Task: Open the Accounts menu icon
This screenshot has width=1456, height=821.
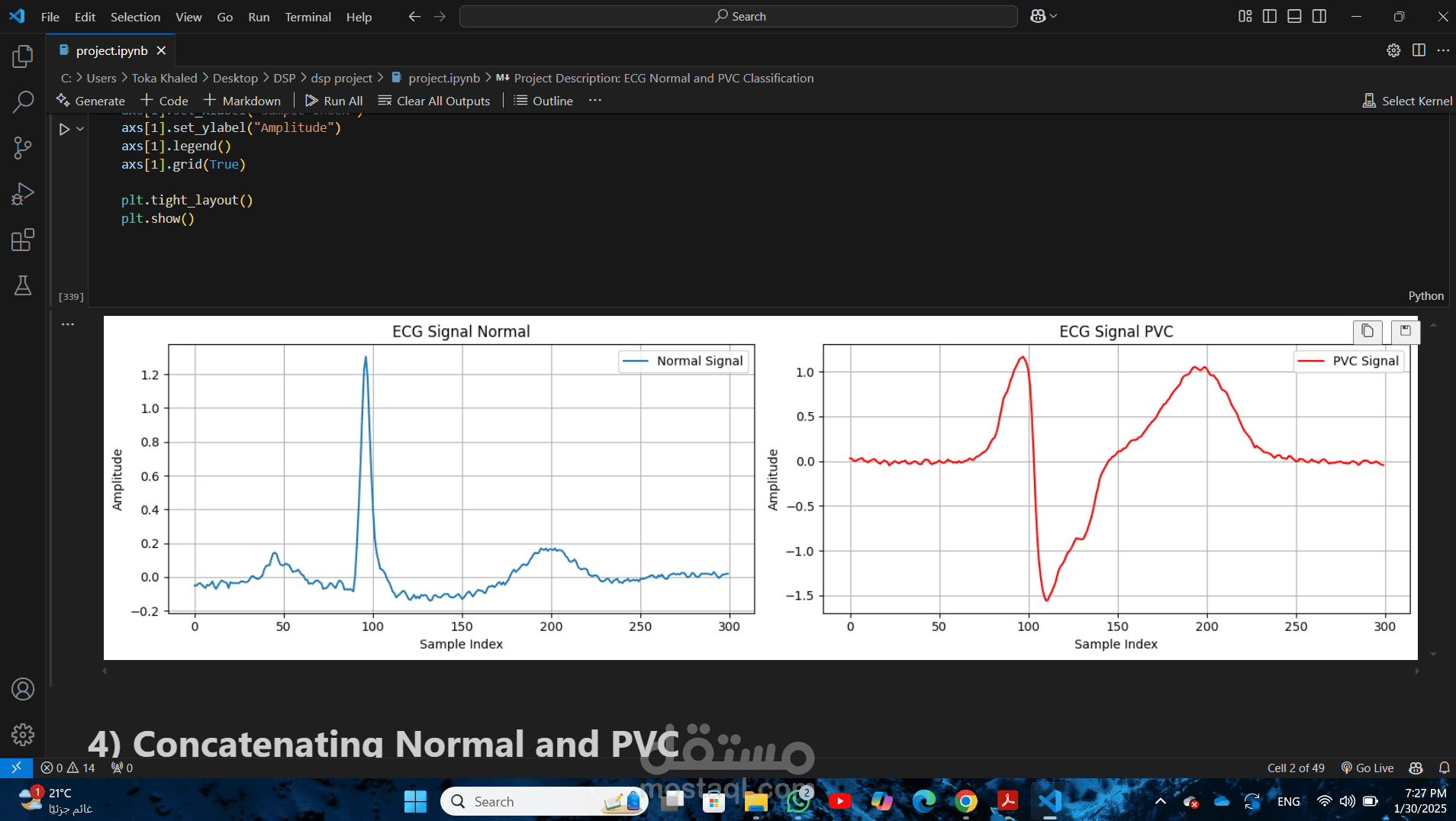Action: point(23,689)
